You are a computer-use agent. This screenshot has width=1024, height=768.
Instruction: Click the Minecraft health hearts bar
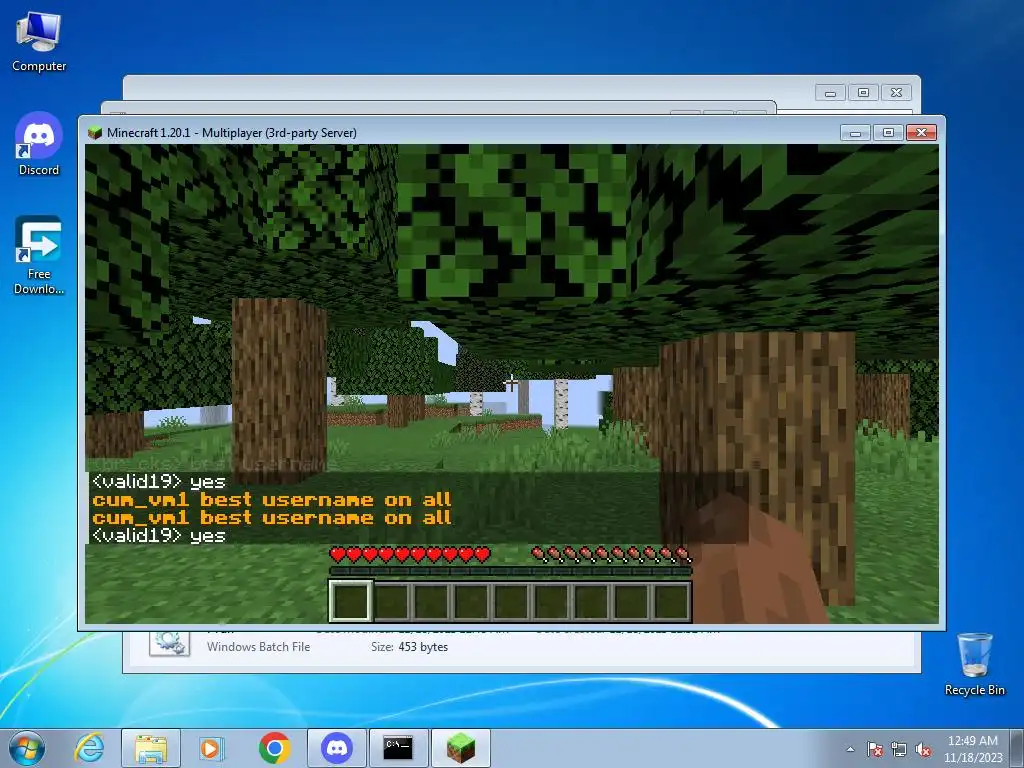point(409,554)
